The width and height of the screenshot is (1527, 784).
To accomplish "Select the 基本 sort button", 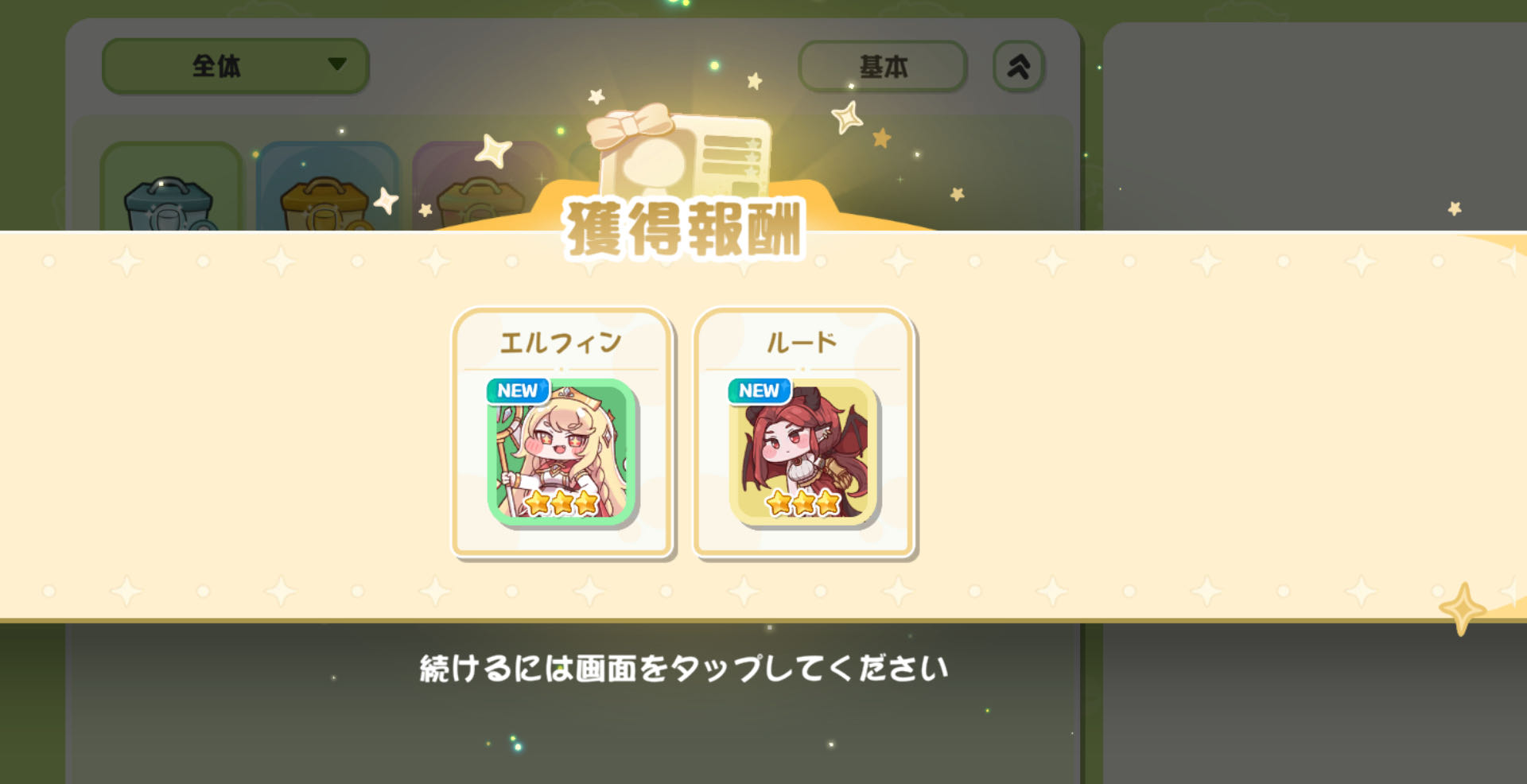I will [x=883, y=67].
